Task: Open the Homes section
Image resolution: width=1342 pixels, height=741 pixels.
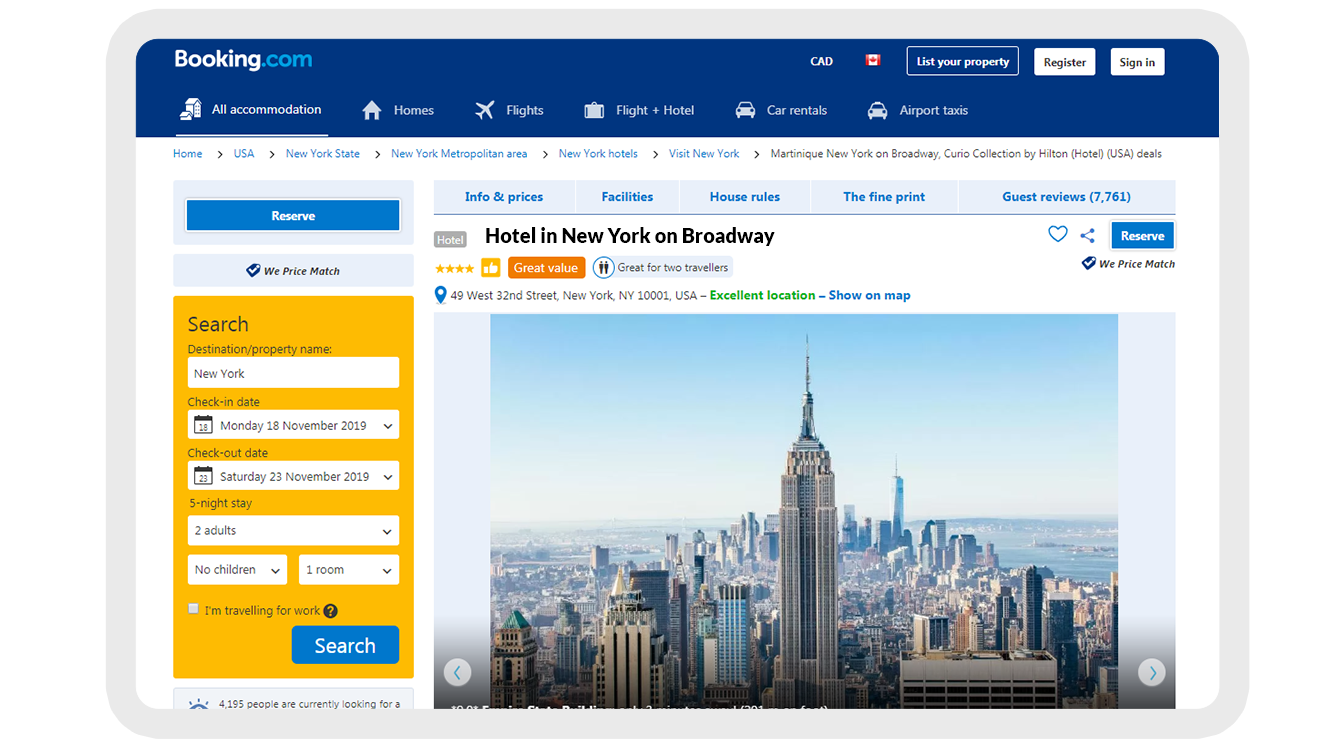Action: tap(398, 111)
